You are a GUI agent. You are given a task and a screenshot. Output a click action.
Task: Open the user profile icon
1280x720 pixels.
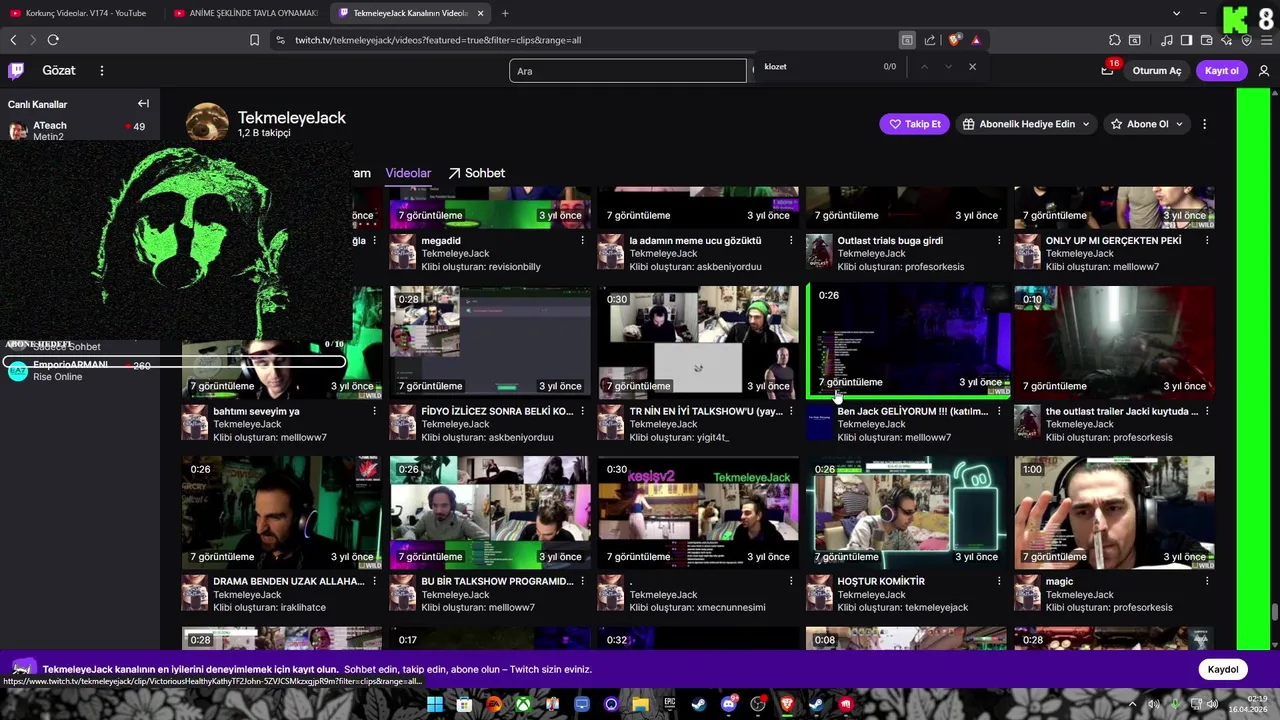pos(1264,70)
